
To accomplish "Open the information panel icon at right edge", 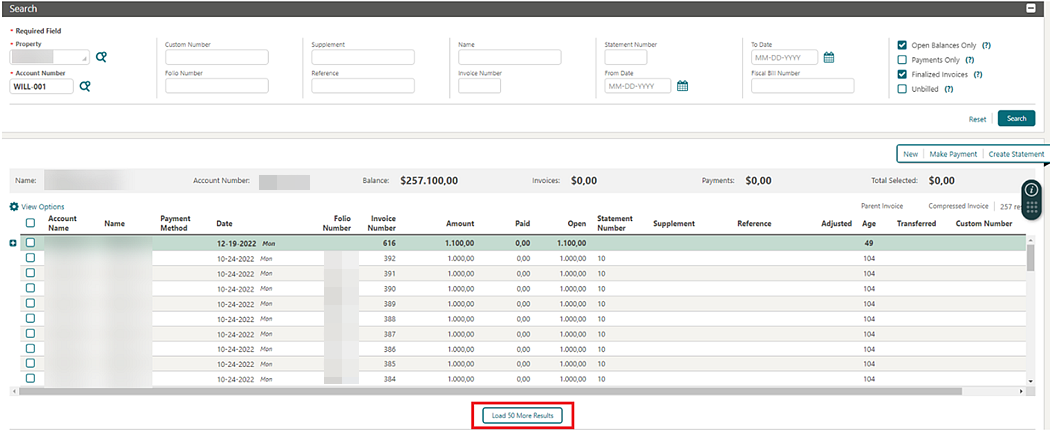I will [x=1031, y=189].
